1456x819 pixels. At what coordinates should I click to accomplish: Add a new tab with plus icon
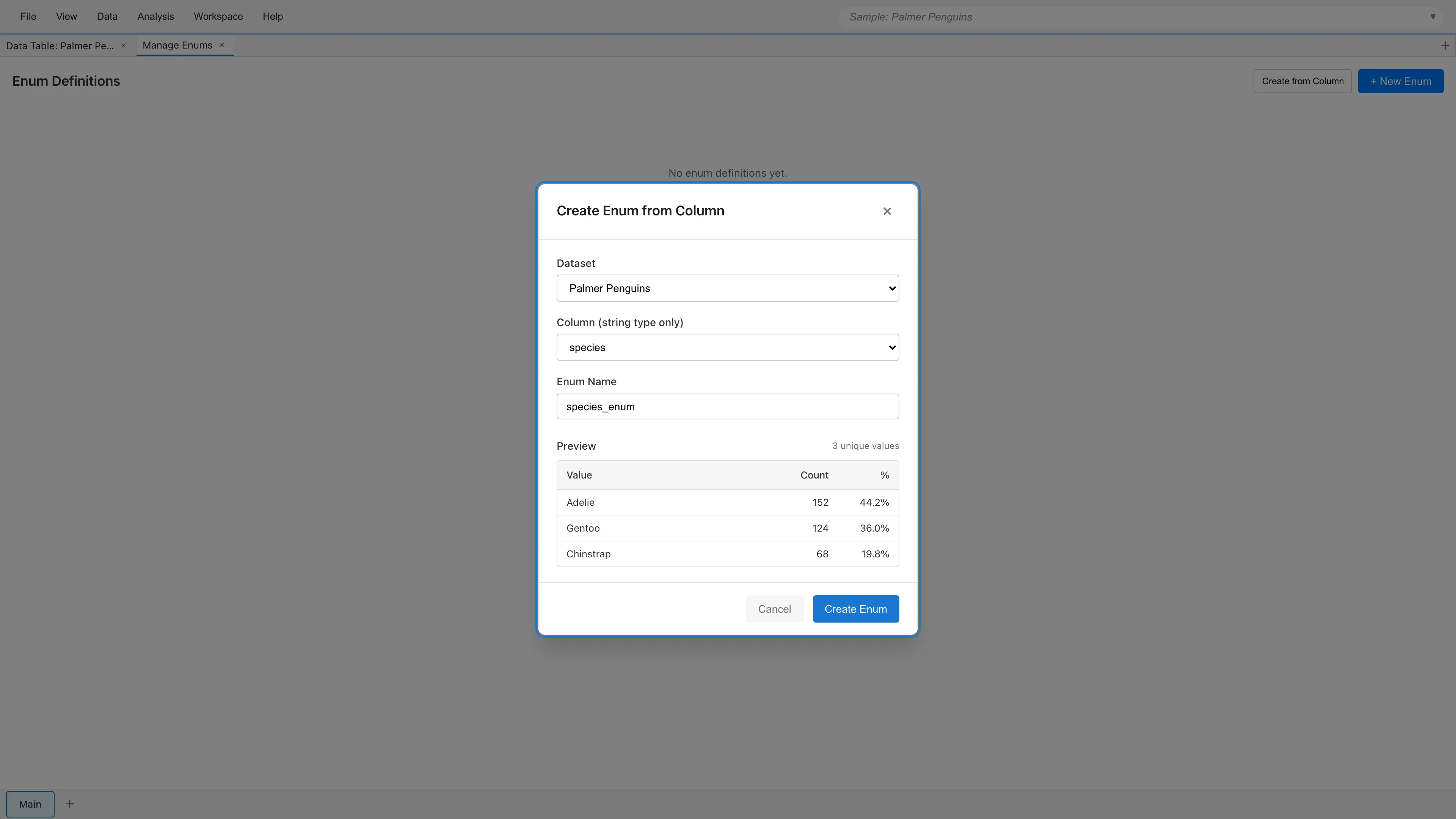pos(1445,46)
